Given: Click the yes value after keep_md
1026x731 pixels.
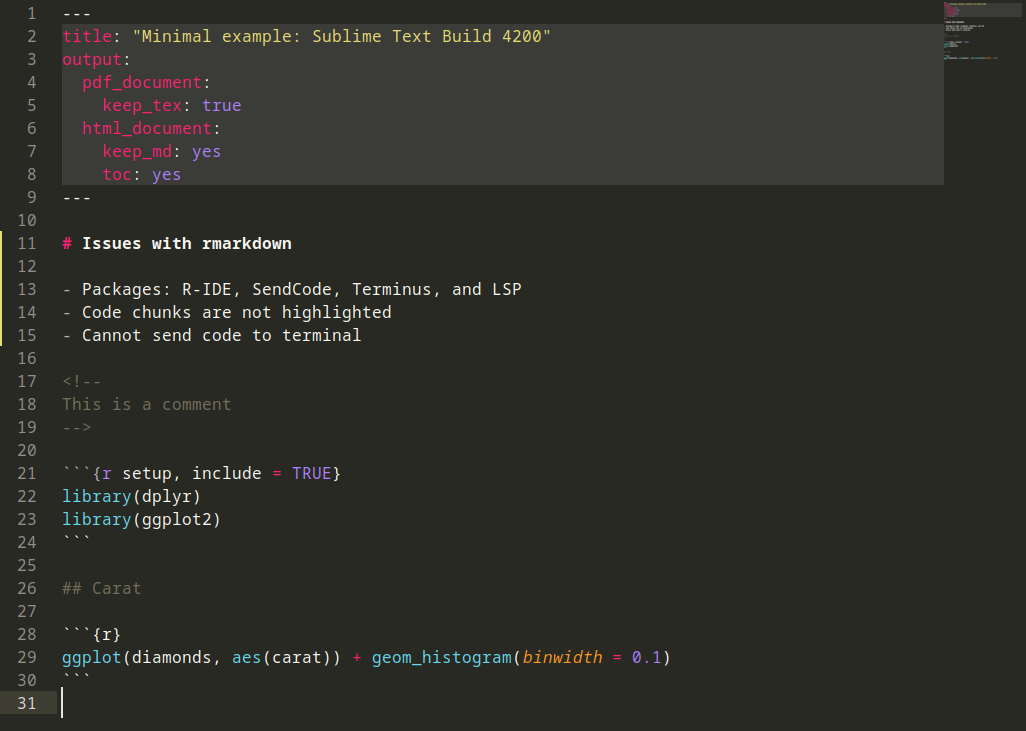Looking at the screenshot, I should tap(206, 152).
